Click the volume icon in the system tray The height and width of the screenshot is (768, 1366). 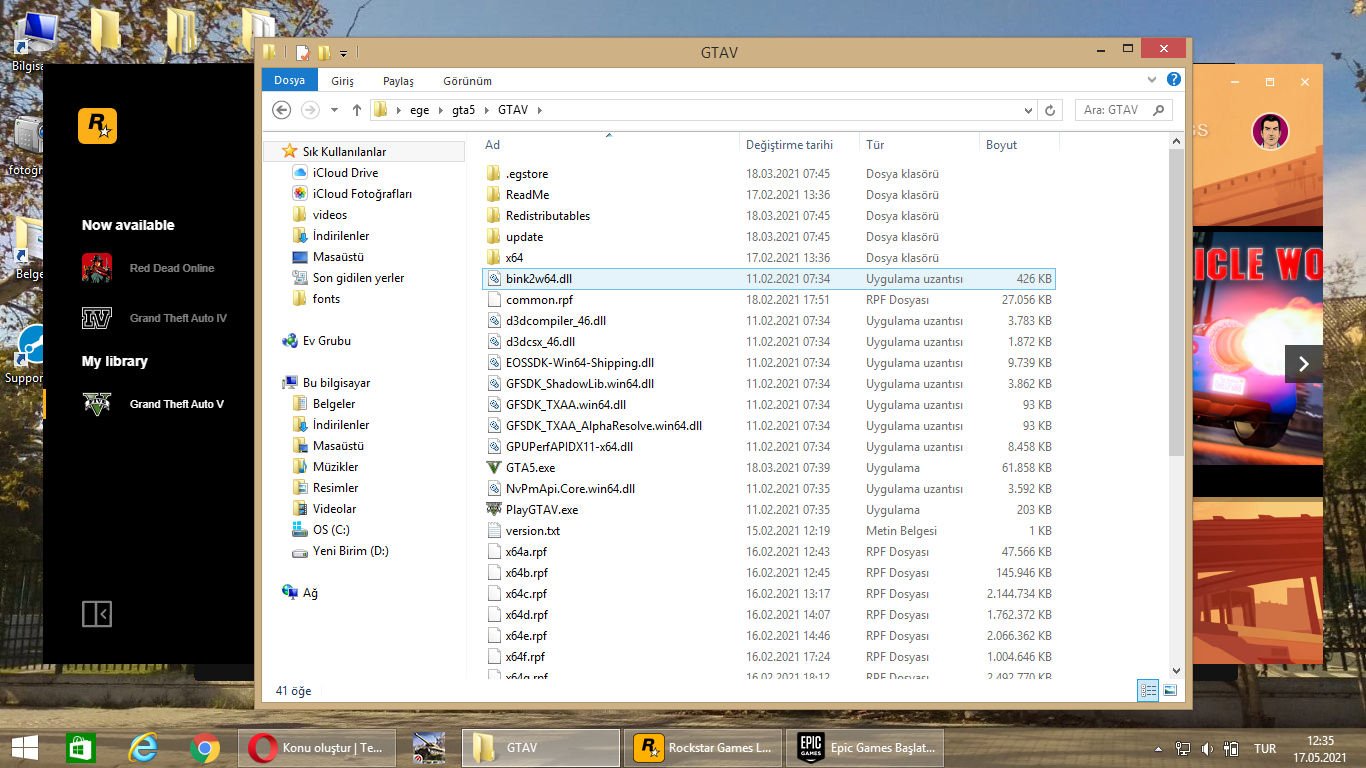point(1207,748)
